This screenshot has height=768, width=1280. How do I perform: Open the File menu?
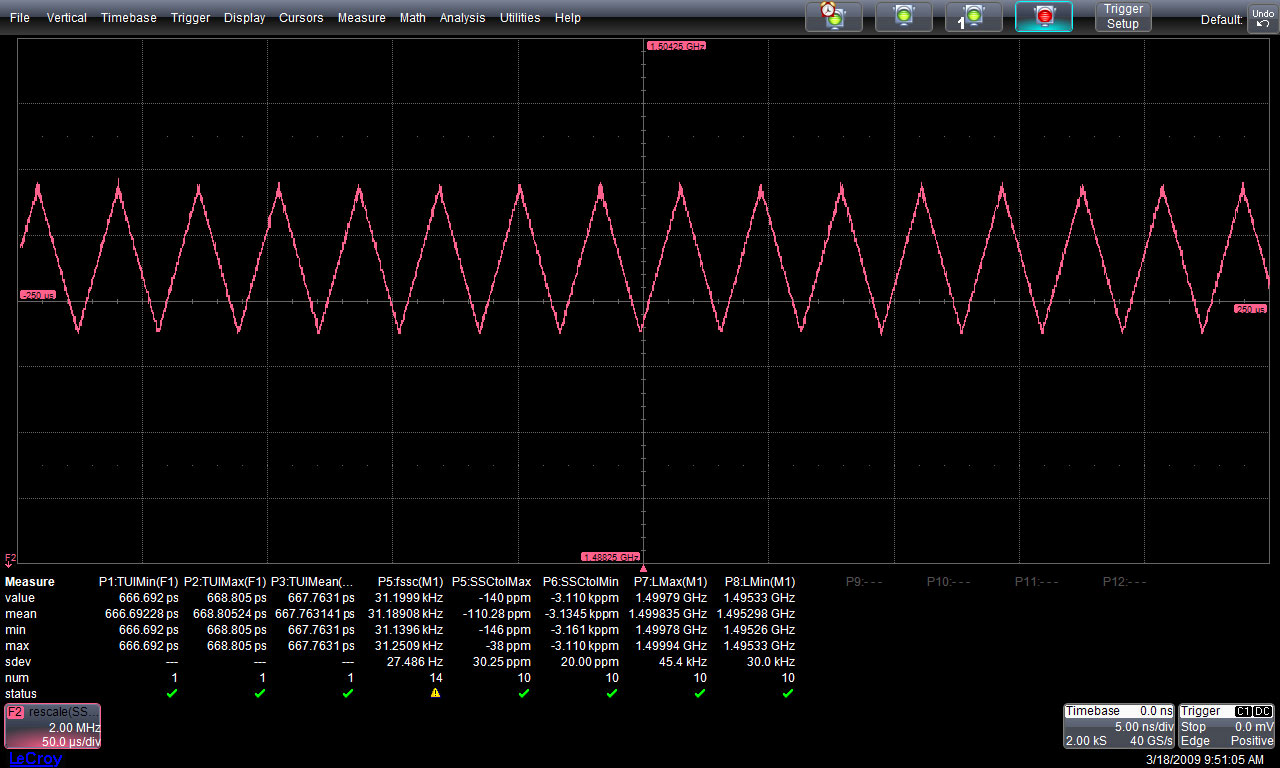click(20, 18)
